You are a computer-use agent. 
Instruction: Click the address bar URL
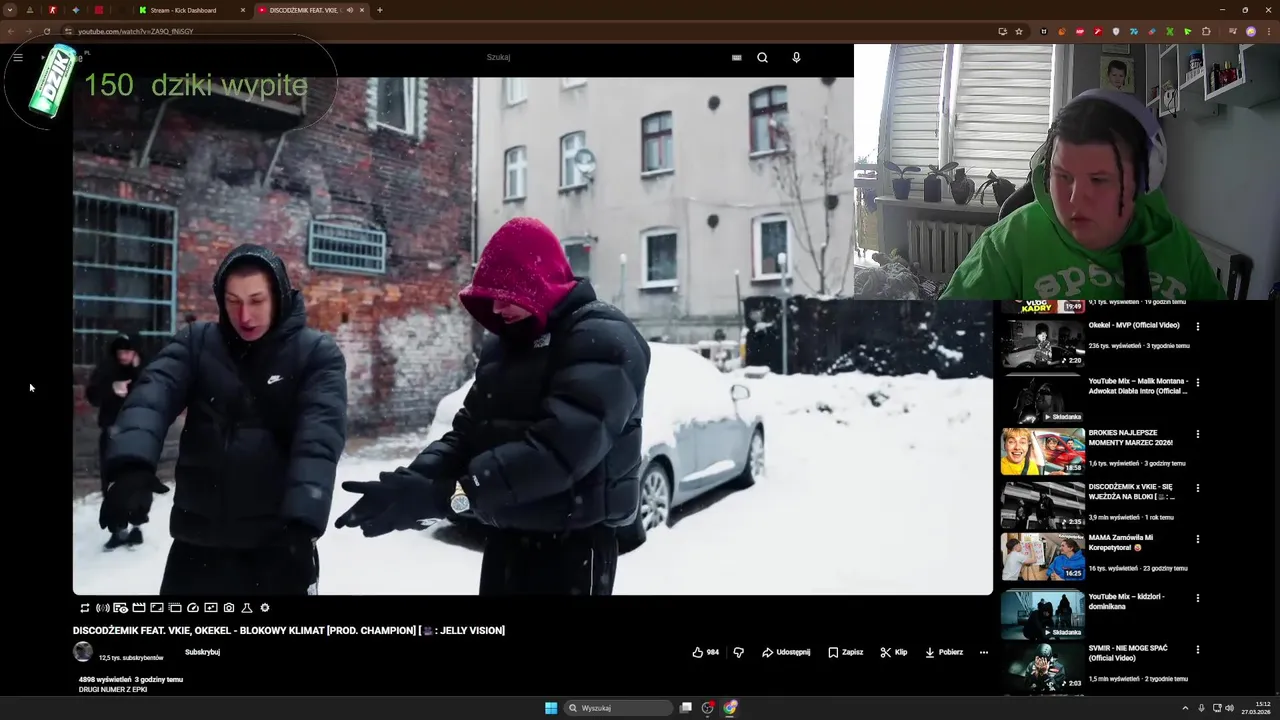[x=135, y=31]
